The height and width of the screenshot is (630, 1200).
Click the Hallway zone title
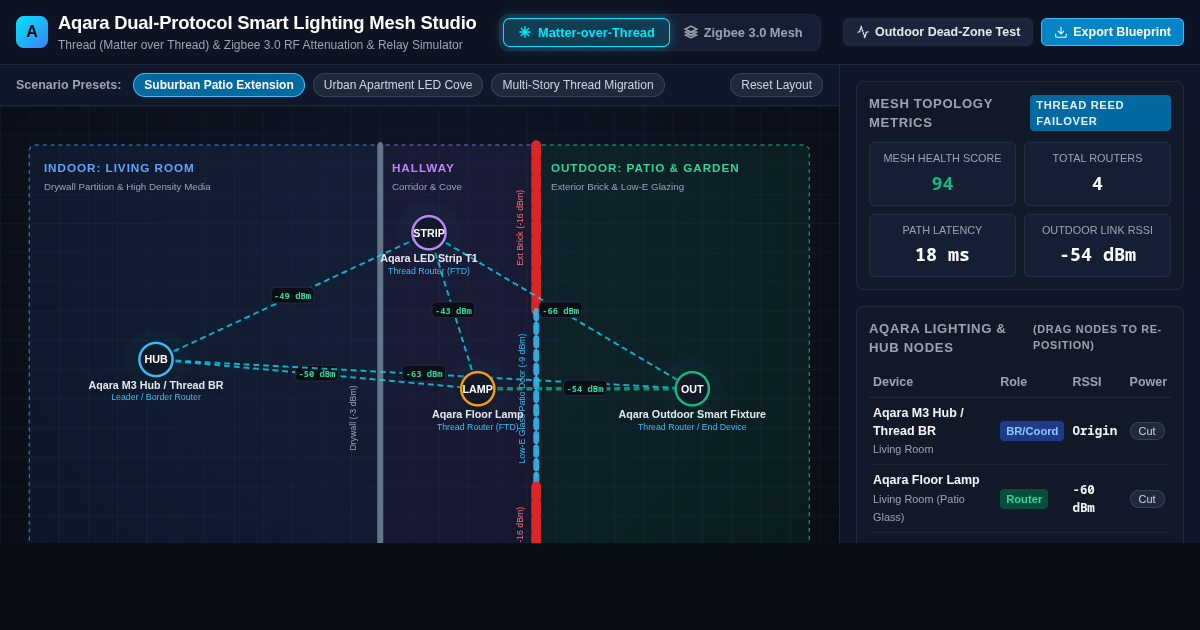click(x=423, y=168)
